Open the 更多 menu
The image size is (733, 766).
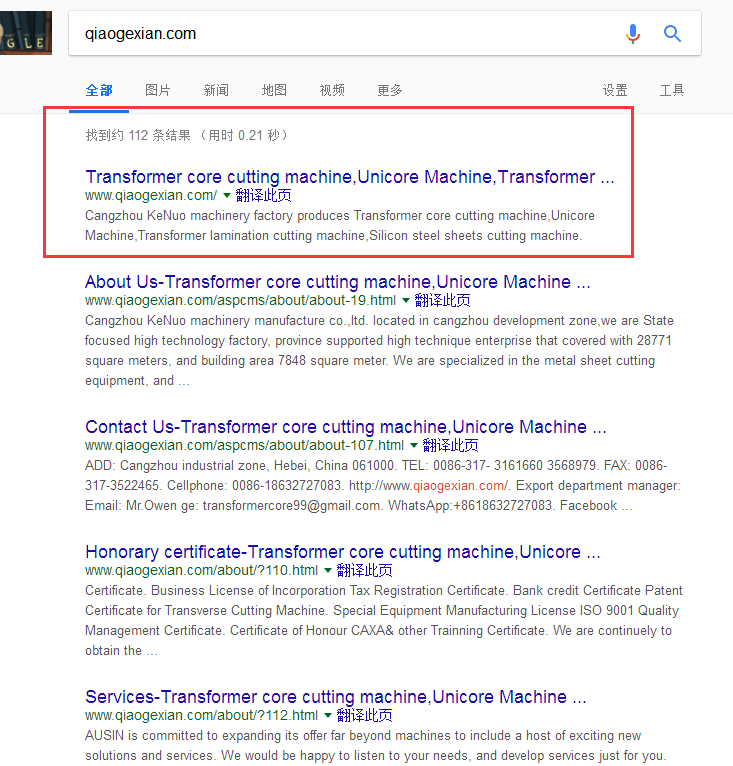(389, 90)
